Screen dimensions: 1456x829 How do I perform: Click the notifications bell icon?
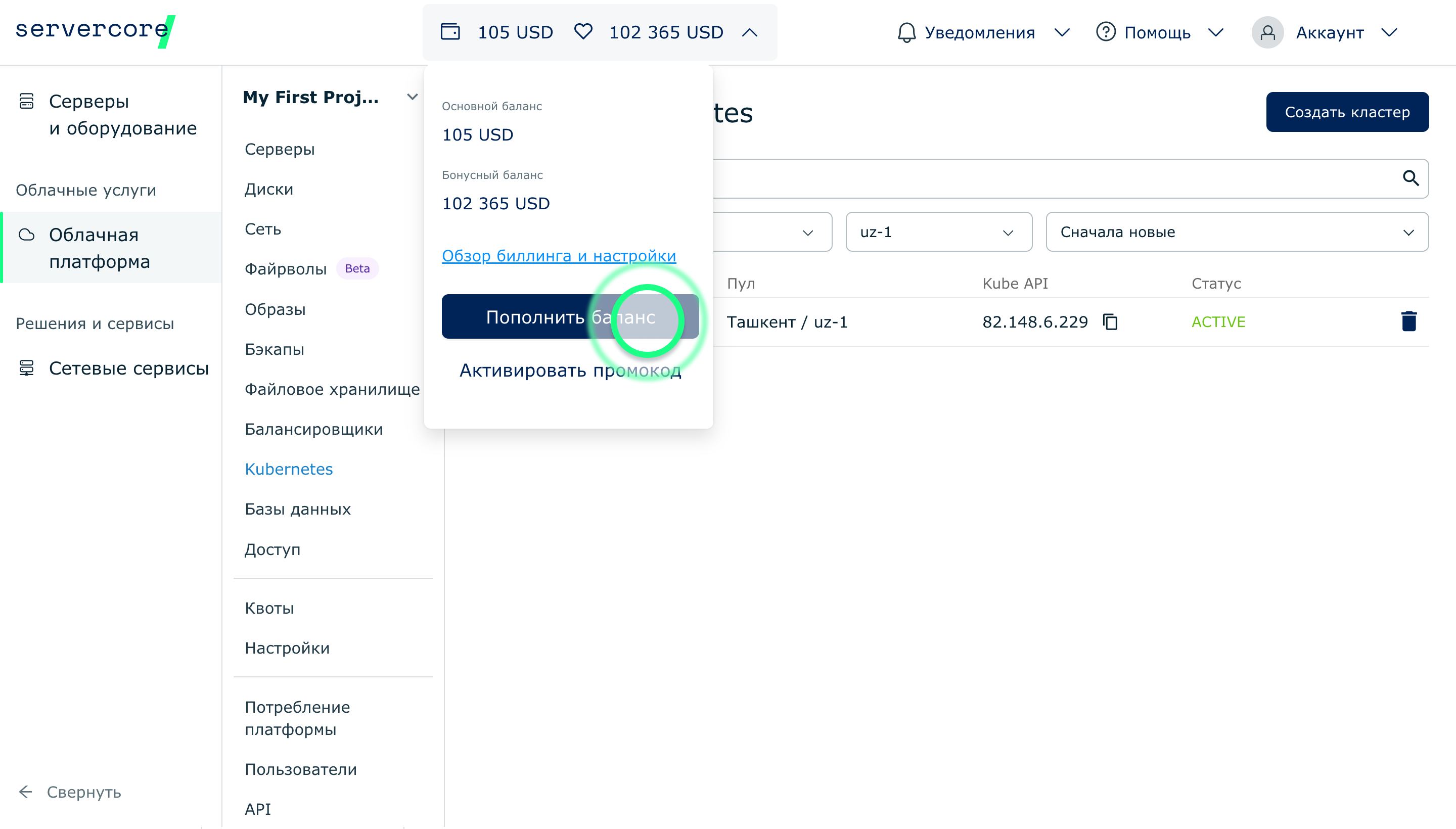[x=906, y=32]
